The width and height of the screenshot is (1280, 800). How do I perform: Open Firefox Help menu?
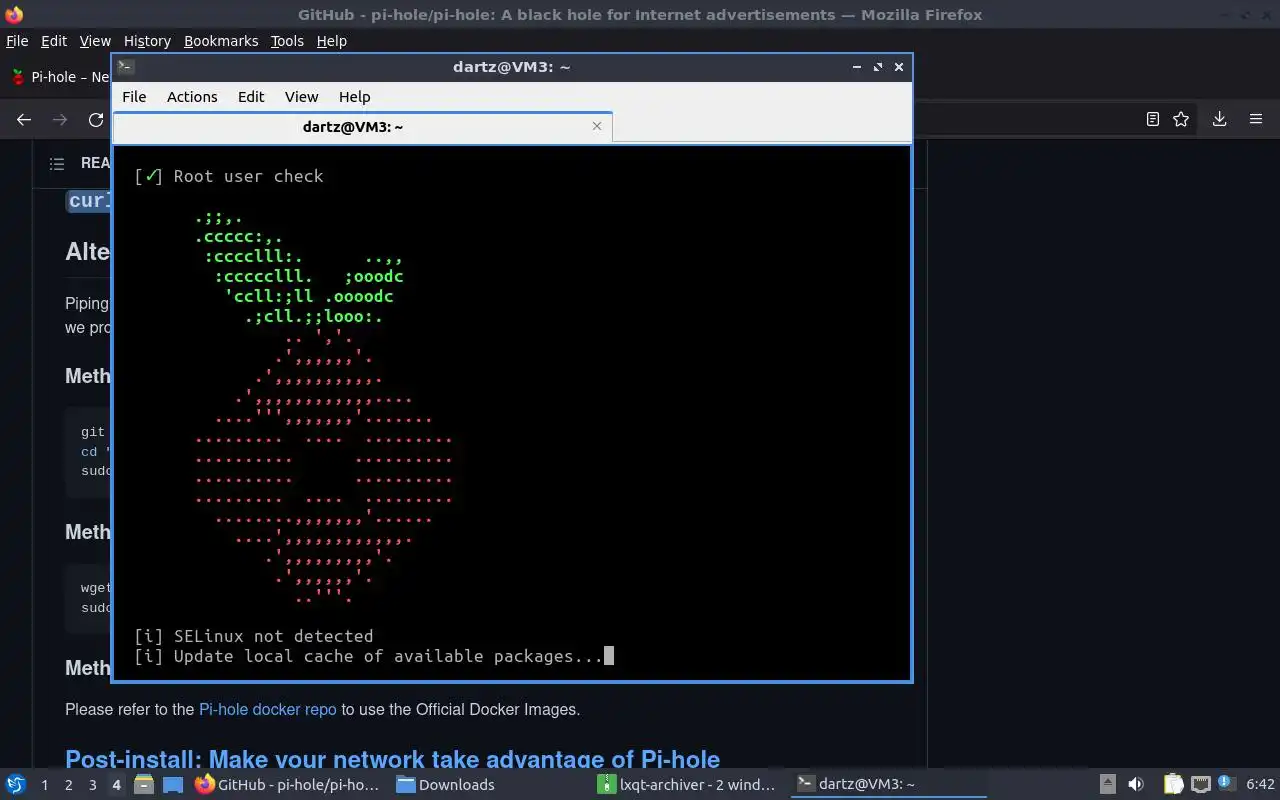(331, 41)
